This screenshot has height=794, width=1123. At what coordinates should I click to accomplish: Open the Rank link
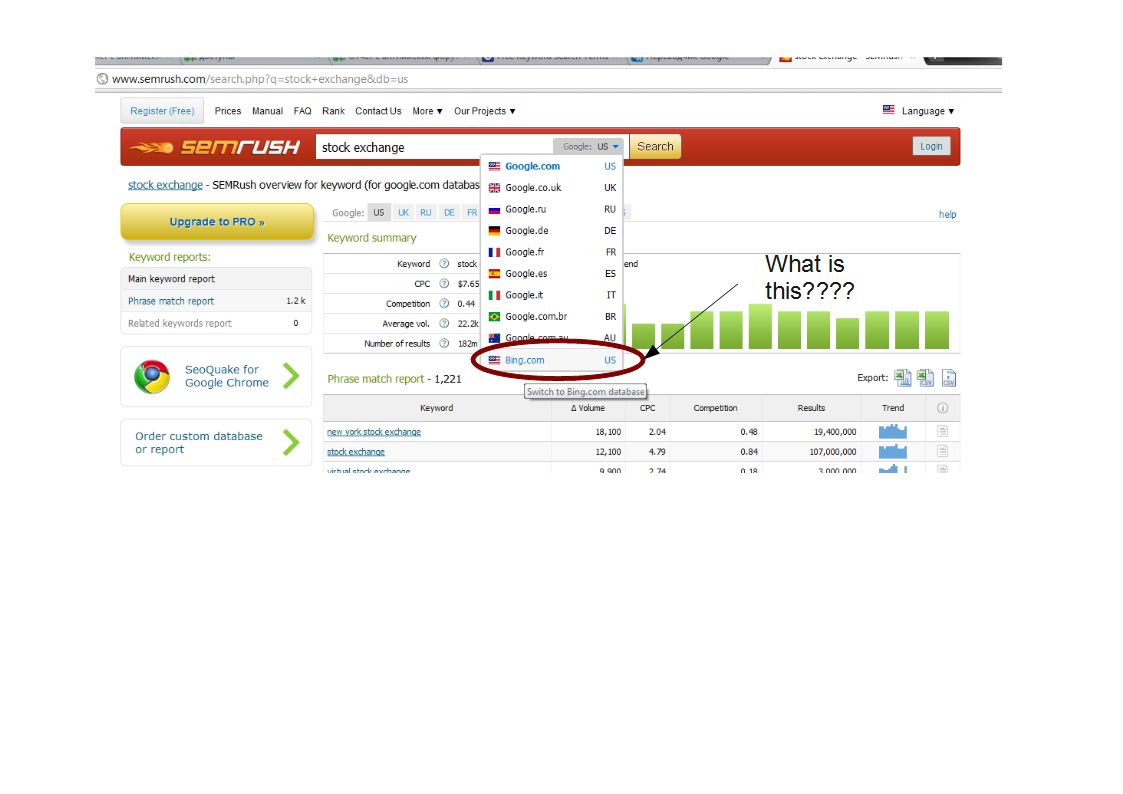point(333,111)
